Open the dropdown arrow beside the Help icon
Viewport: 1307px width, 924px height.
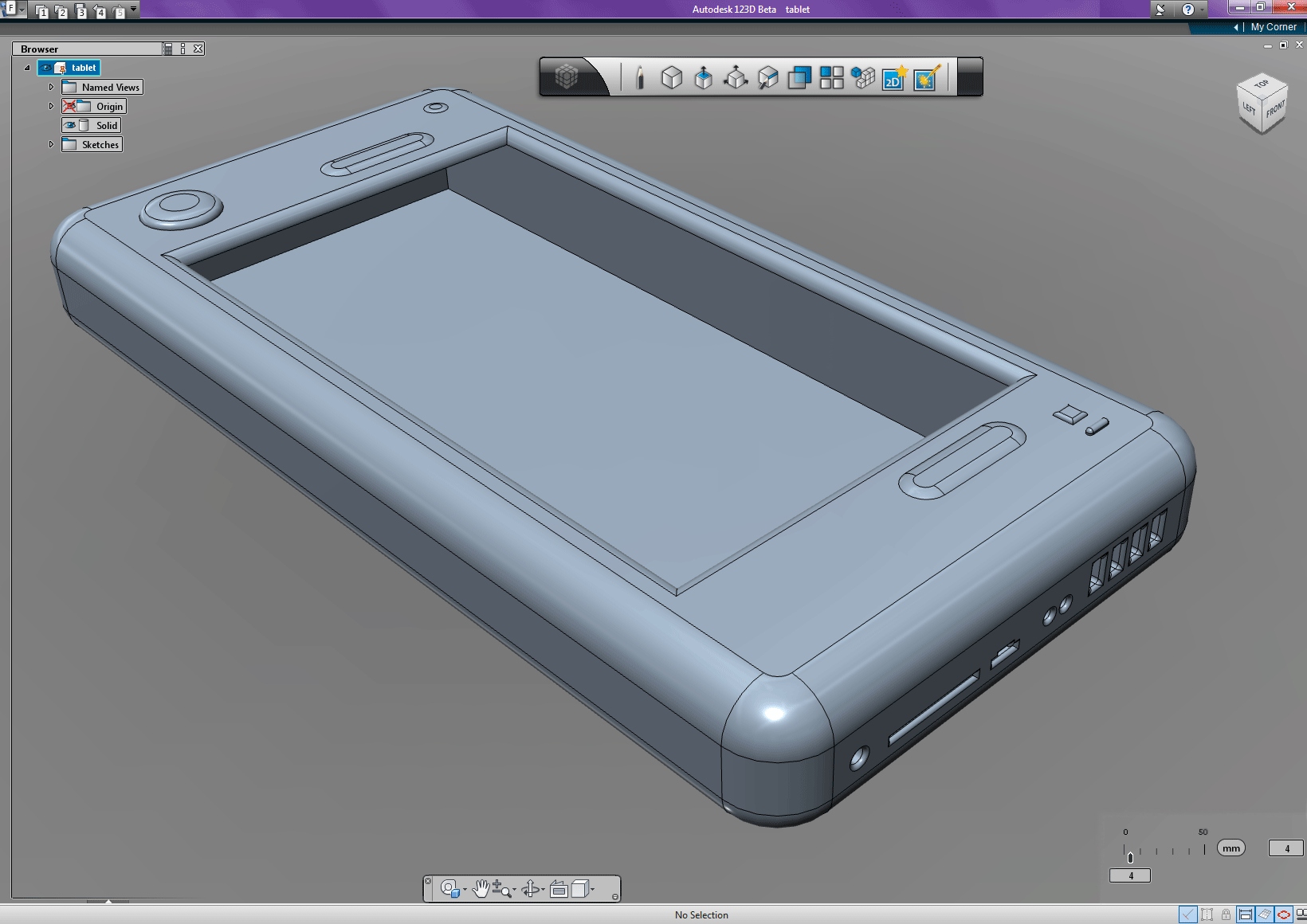1202,10
